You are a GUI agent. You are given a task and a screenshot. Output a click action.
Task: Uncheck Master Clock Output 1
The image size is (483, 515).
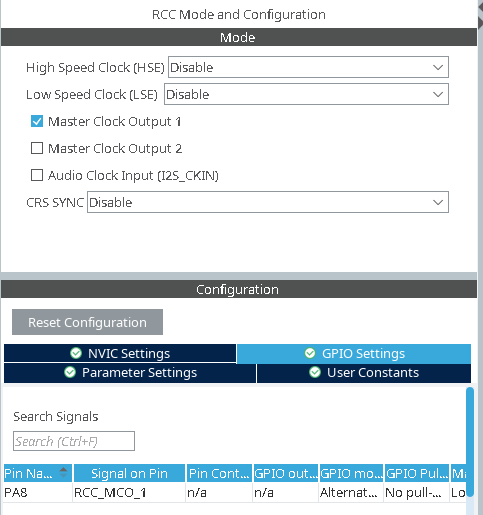coord(37,121)
